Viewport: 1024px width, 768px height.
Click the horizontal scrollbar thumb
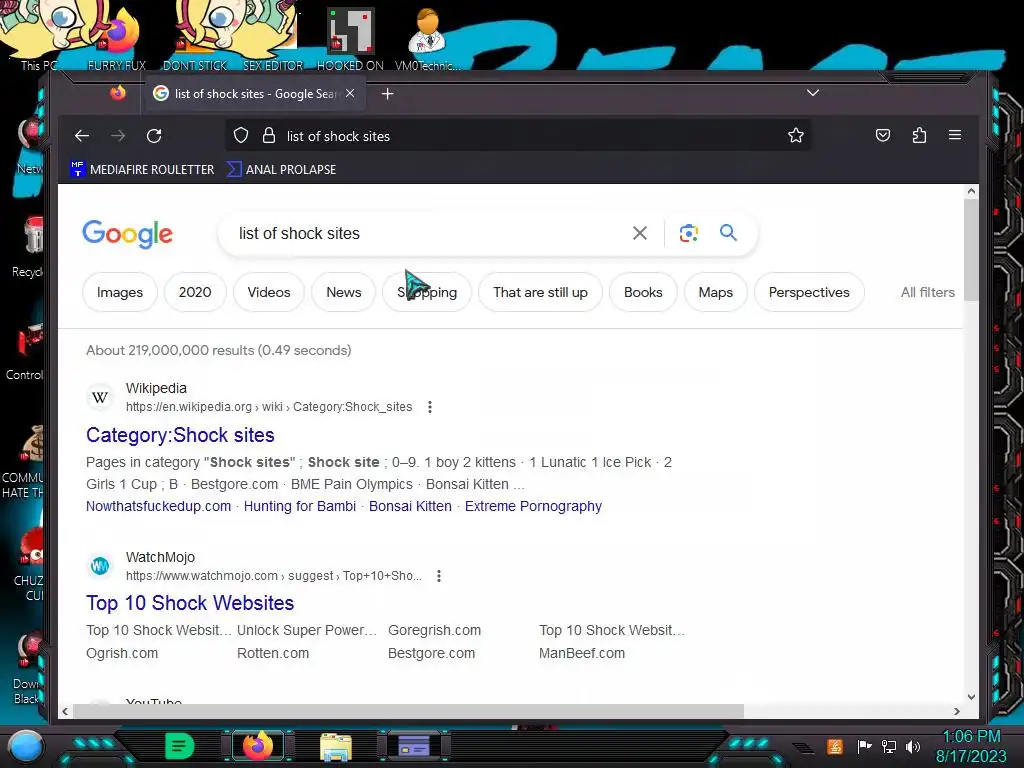tap(408, 711)
